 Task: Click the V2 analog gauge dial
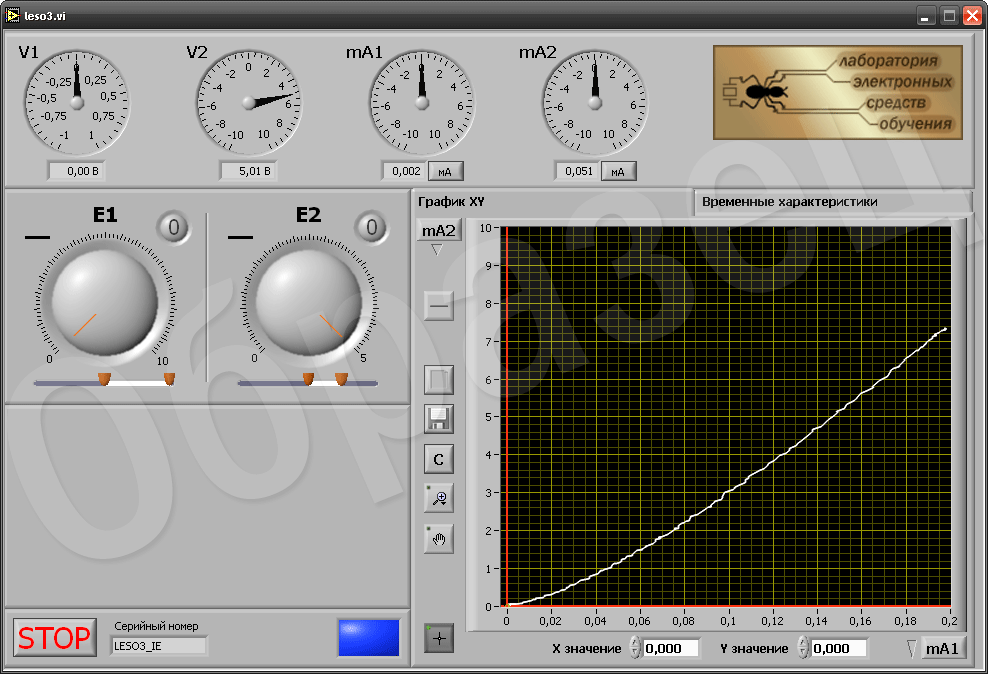coord(249,103)
